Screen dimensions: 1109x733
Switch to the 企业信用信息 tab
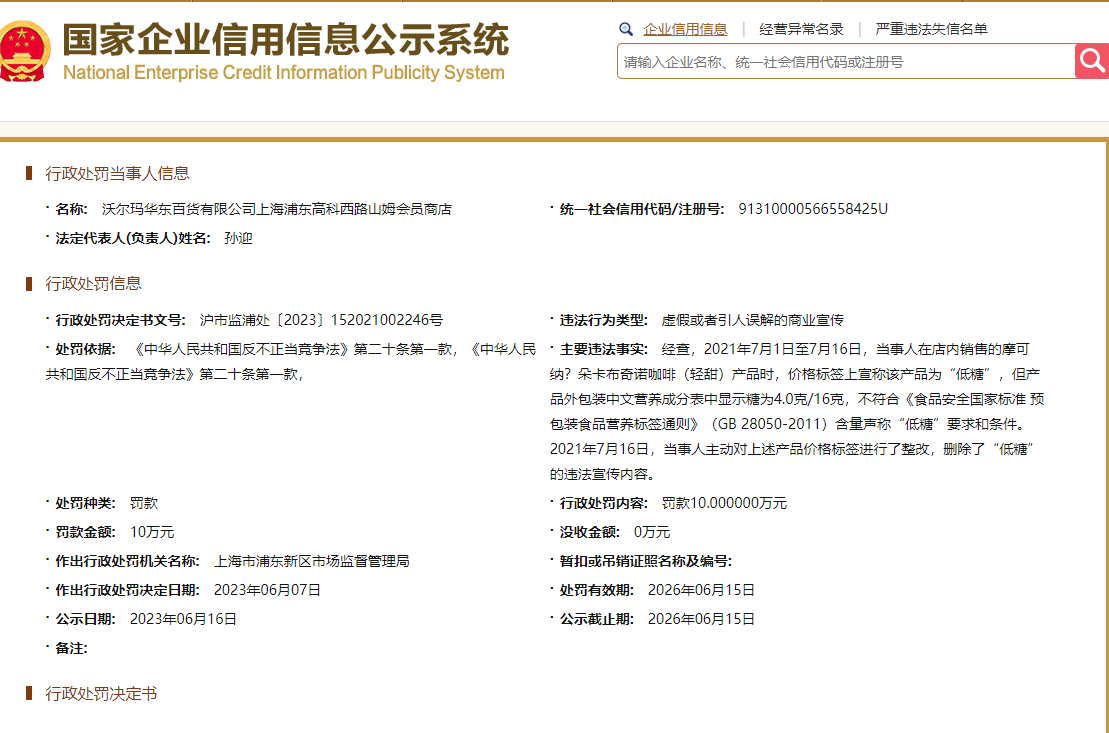[685, 30]
